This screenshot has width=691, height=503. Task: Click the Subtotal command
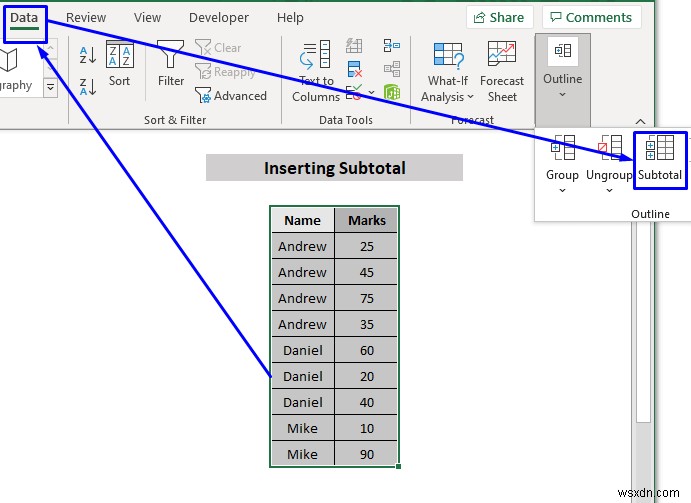tap(660, 160)
